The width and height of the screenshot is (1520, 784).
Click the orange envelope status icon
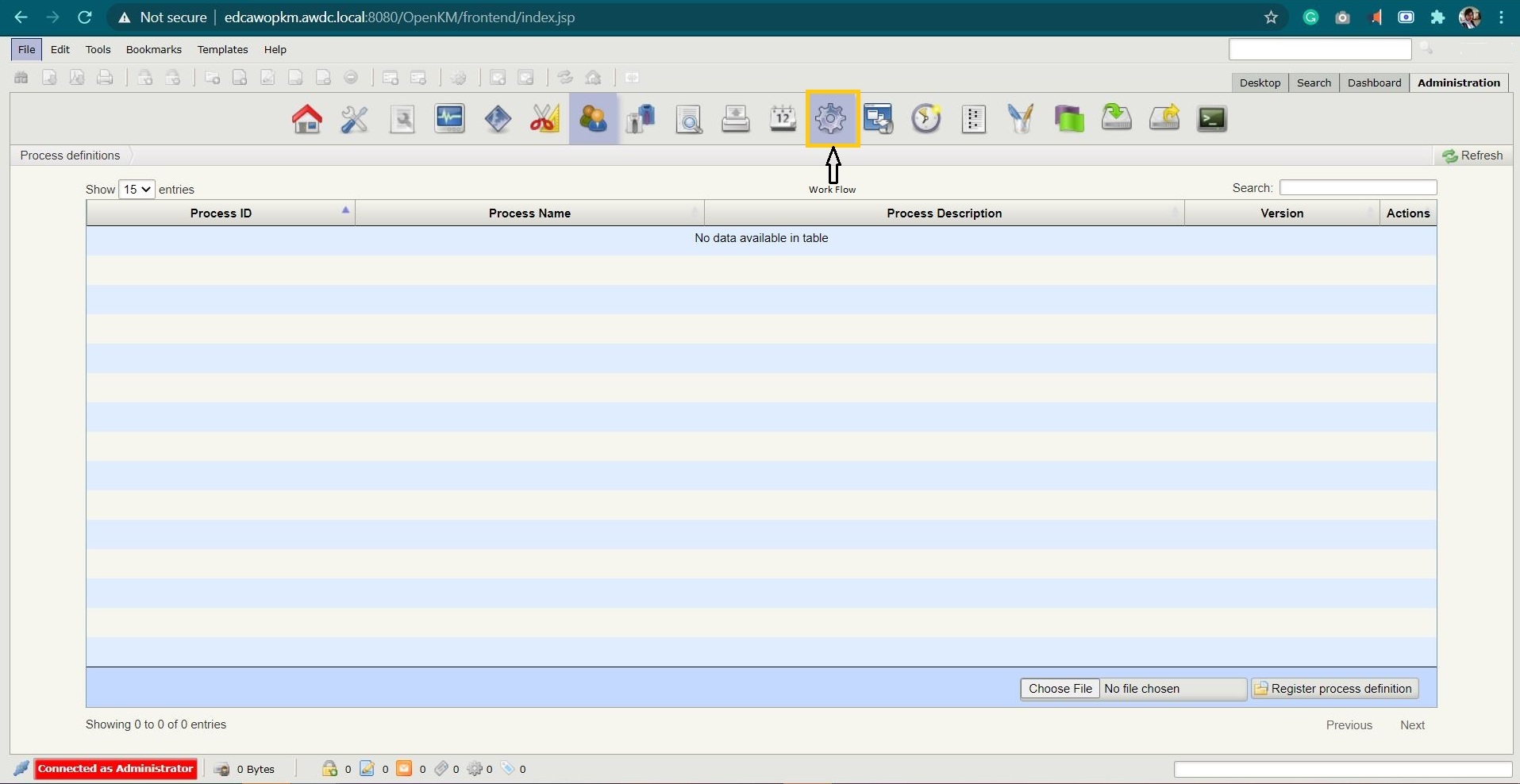click(404, 769)
